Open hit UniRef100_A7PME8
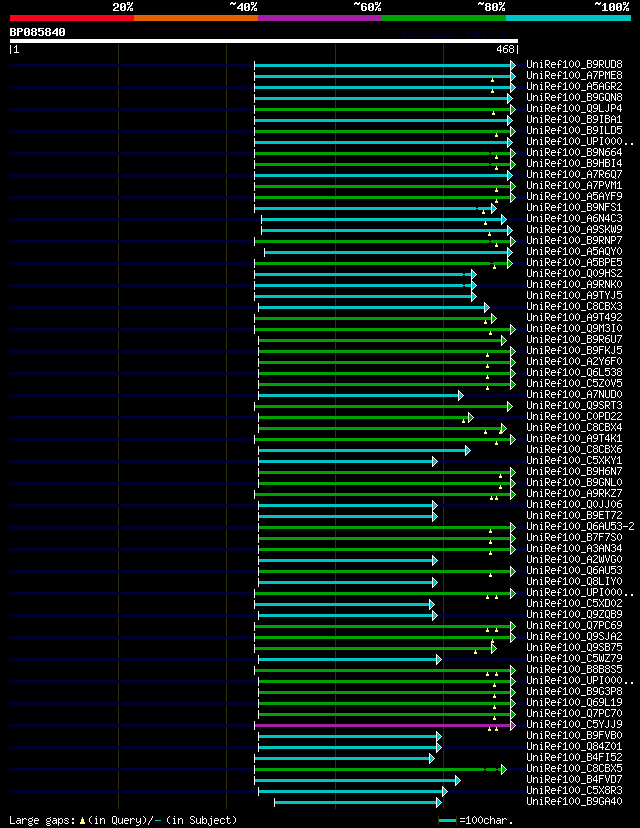 click(574, 76)
